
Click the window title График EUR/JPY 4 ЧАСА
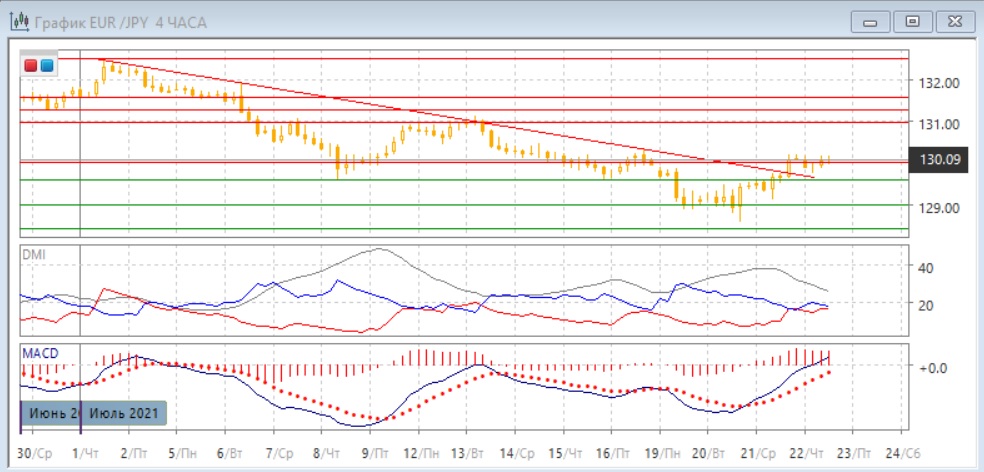pos(120,22)
